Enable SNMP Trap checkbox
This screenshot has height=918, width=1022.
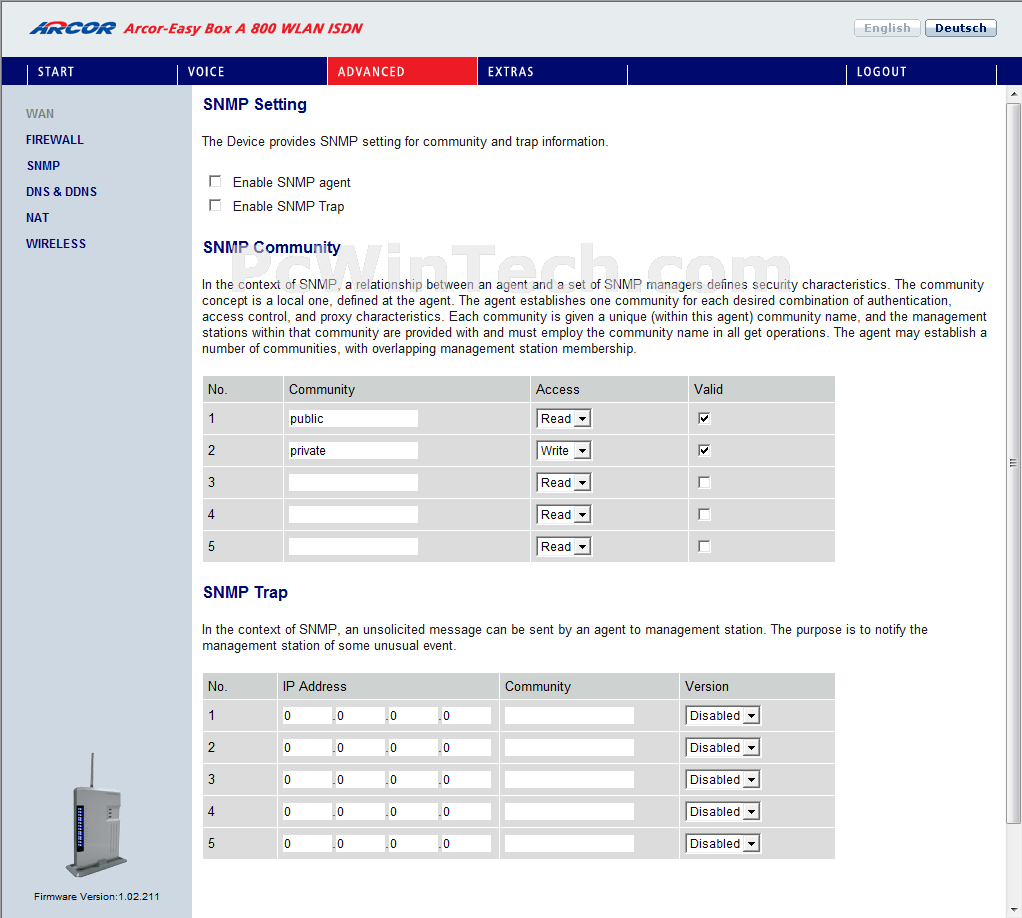coord(215,205)
